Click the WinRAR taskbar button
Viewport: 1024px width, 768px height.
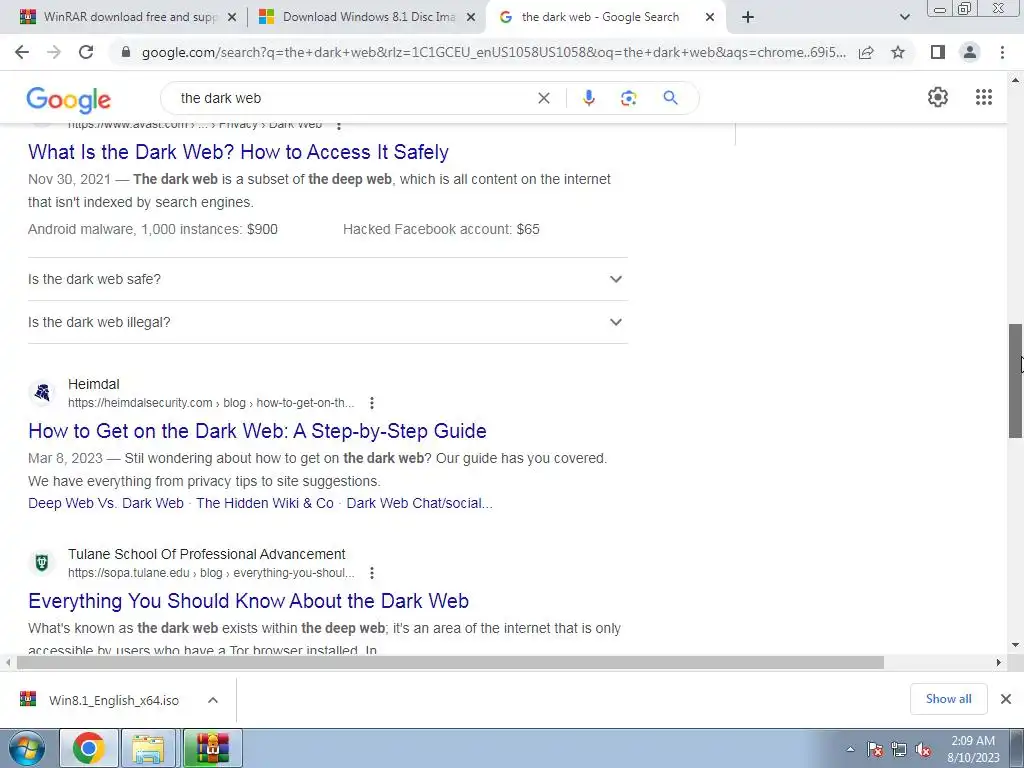click(212, 748)
